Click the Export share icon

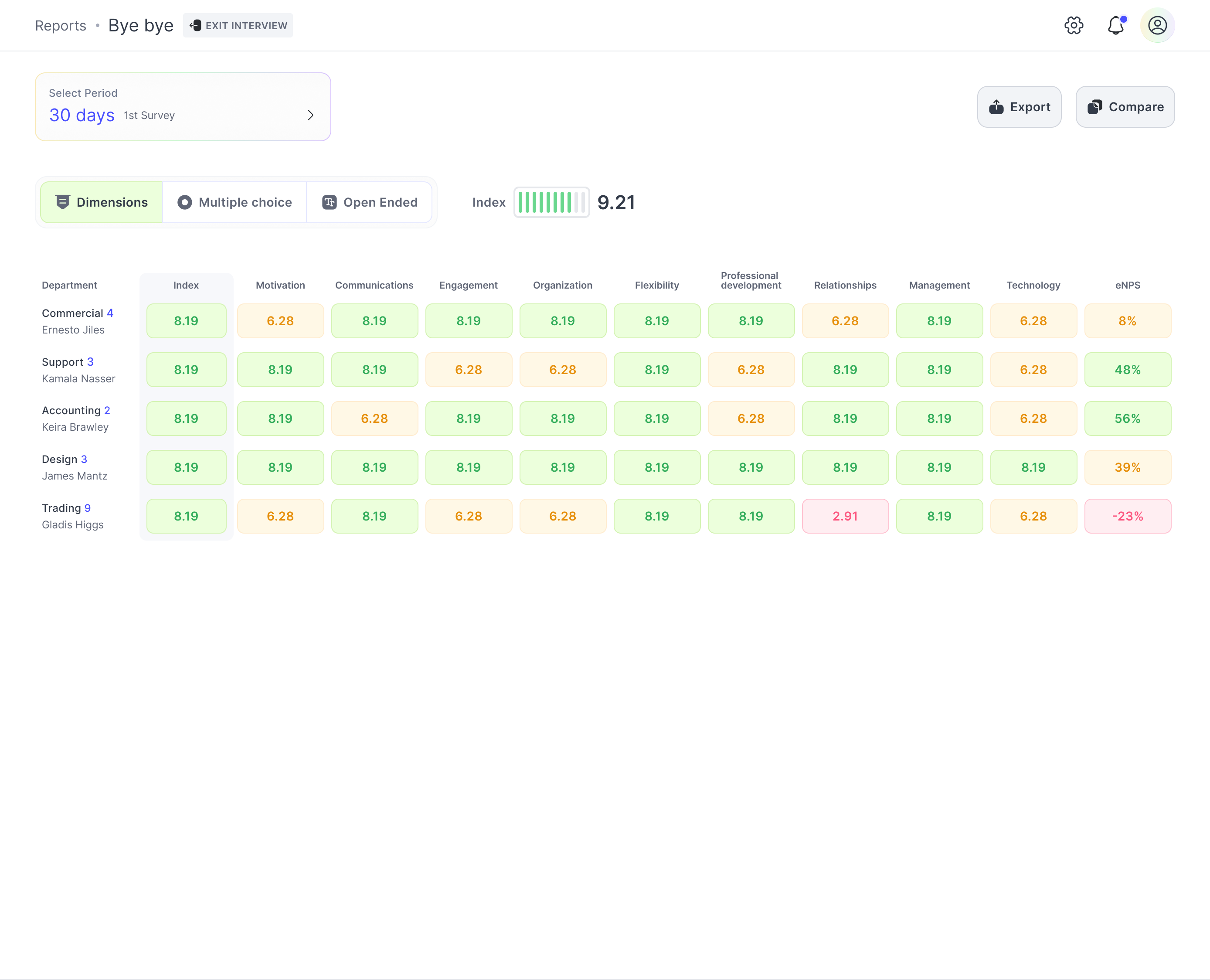coord(996,107)
